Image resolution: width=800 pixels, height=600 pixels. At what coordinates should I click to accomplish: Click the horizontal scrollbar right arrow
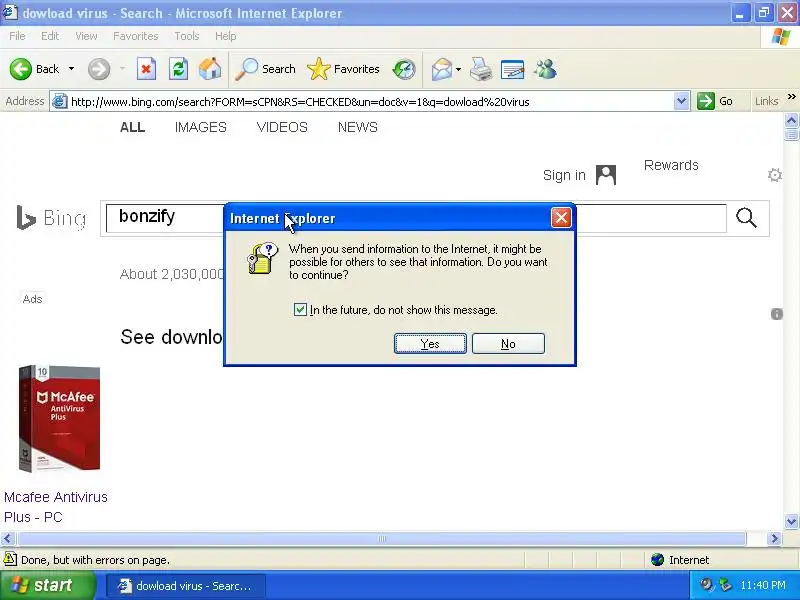774,538
